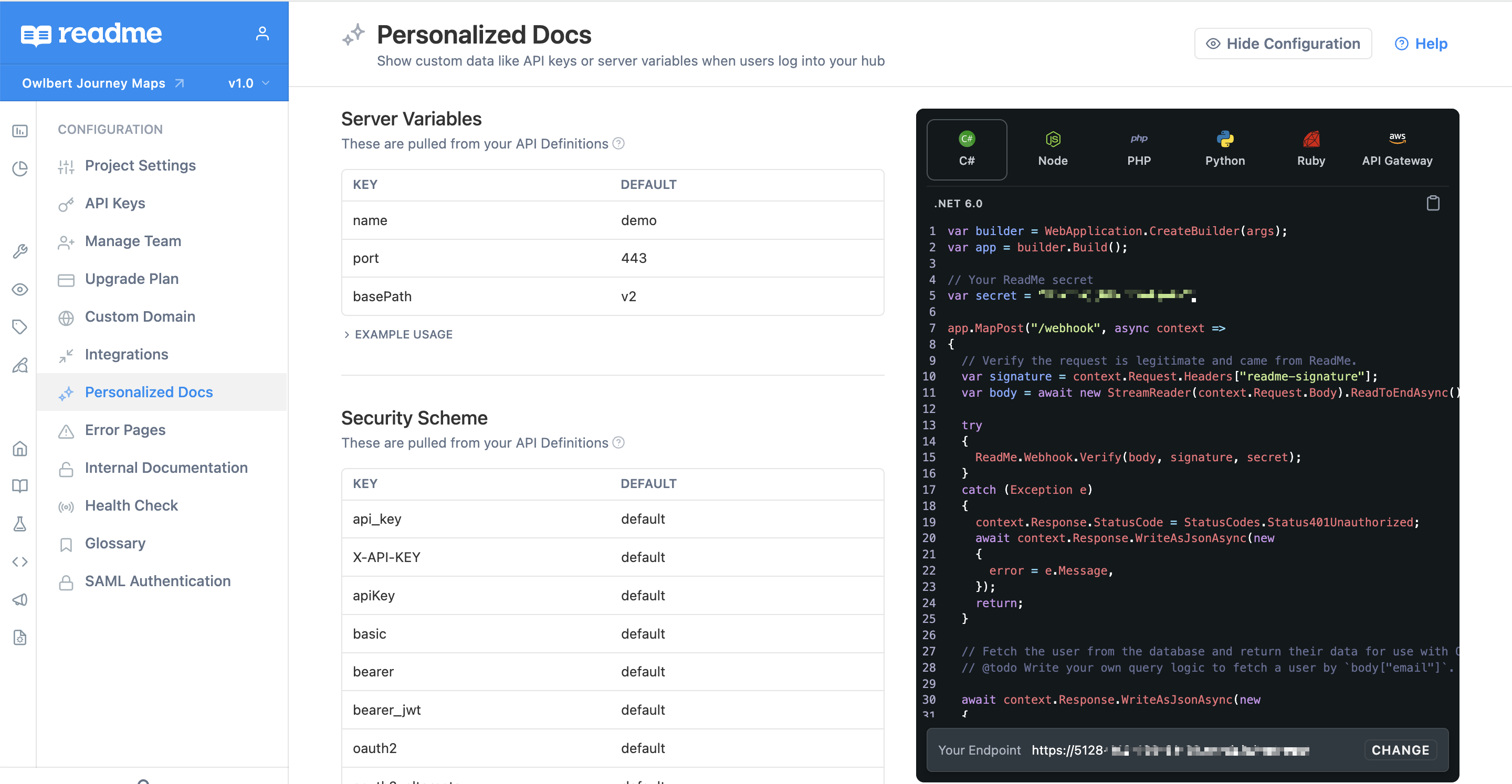Click the CHANGE endpoint button
This screenshot has width=1512, height=784.
[1400, 750]
